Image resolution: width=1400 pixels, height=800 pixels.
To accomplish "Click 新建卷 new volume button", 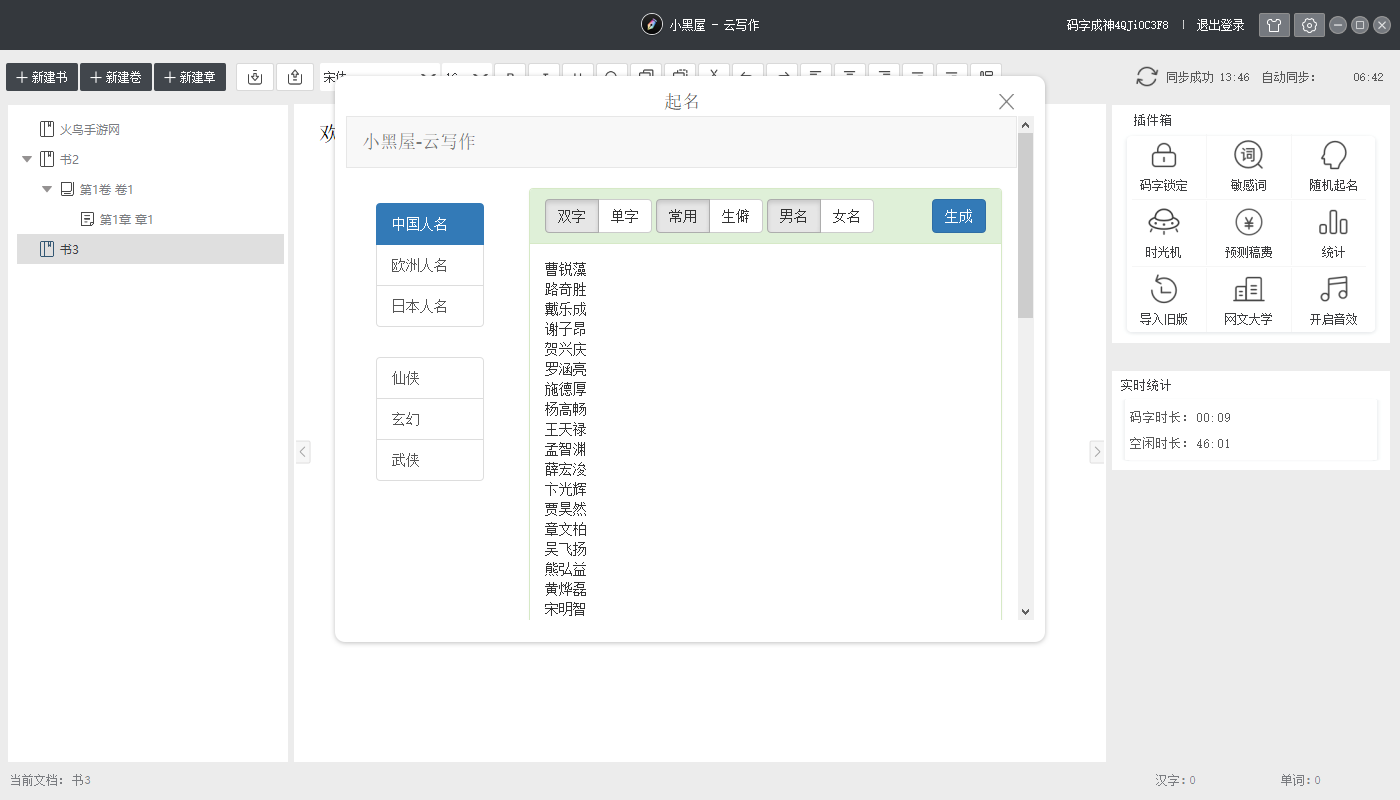I will (116, 77).
